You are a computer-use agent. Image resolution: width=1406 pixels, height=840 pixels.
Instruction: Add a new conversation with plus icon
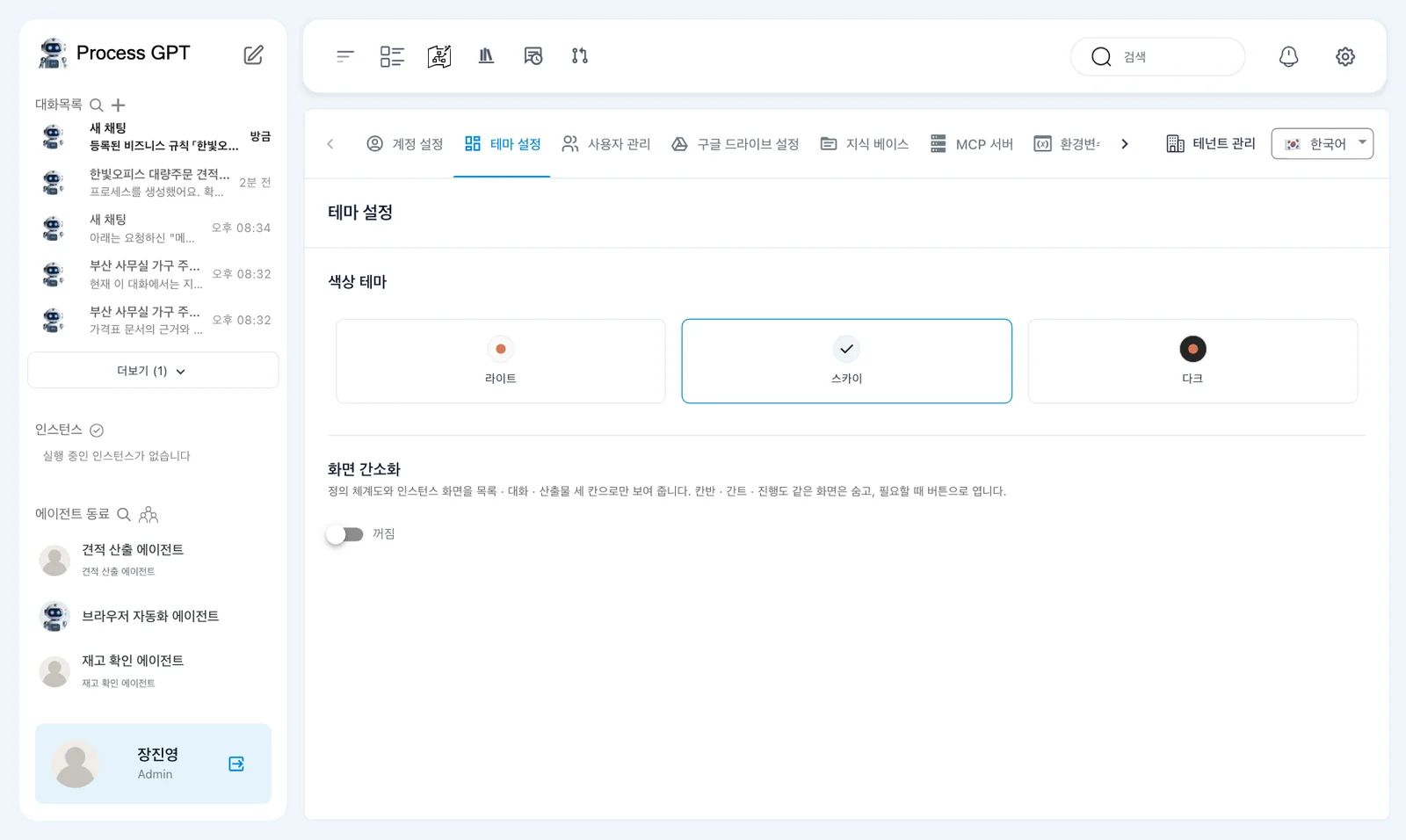[119, 105]
